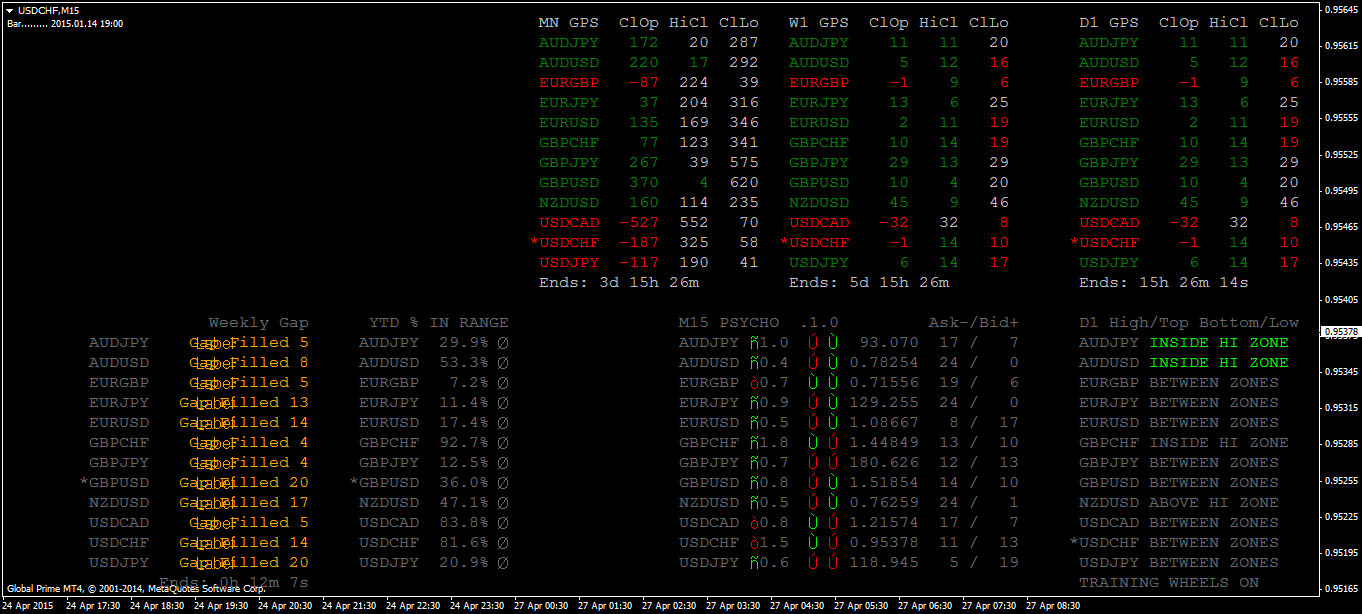Click the YTD % IN RANGE heading
This screenshot has width=1362, height=614.
[439, 322]
